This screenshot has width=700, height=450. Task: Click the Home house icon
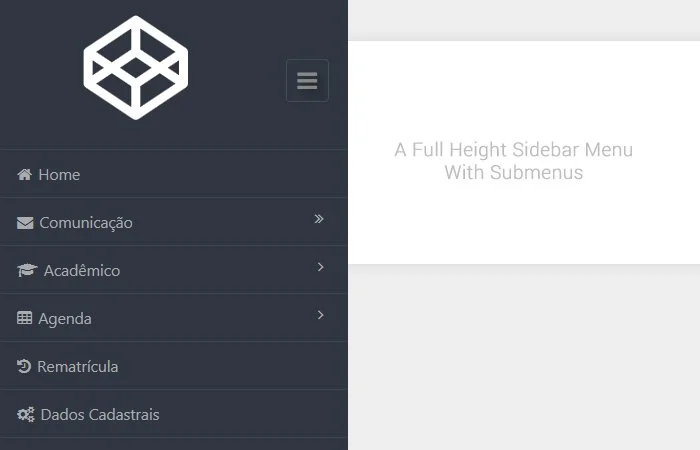click(25, 175)
